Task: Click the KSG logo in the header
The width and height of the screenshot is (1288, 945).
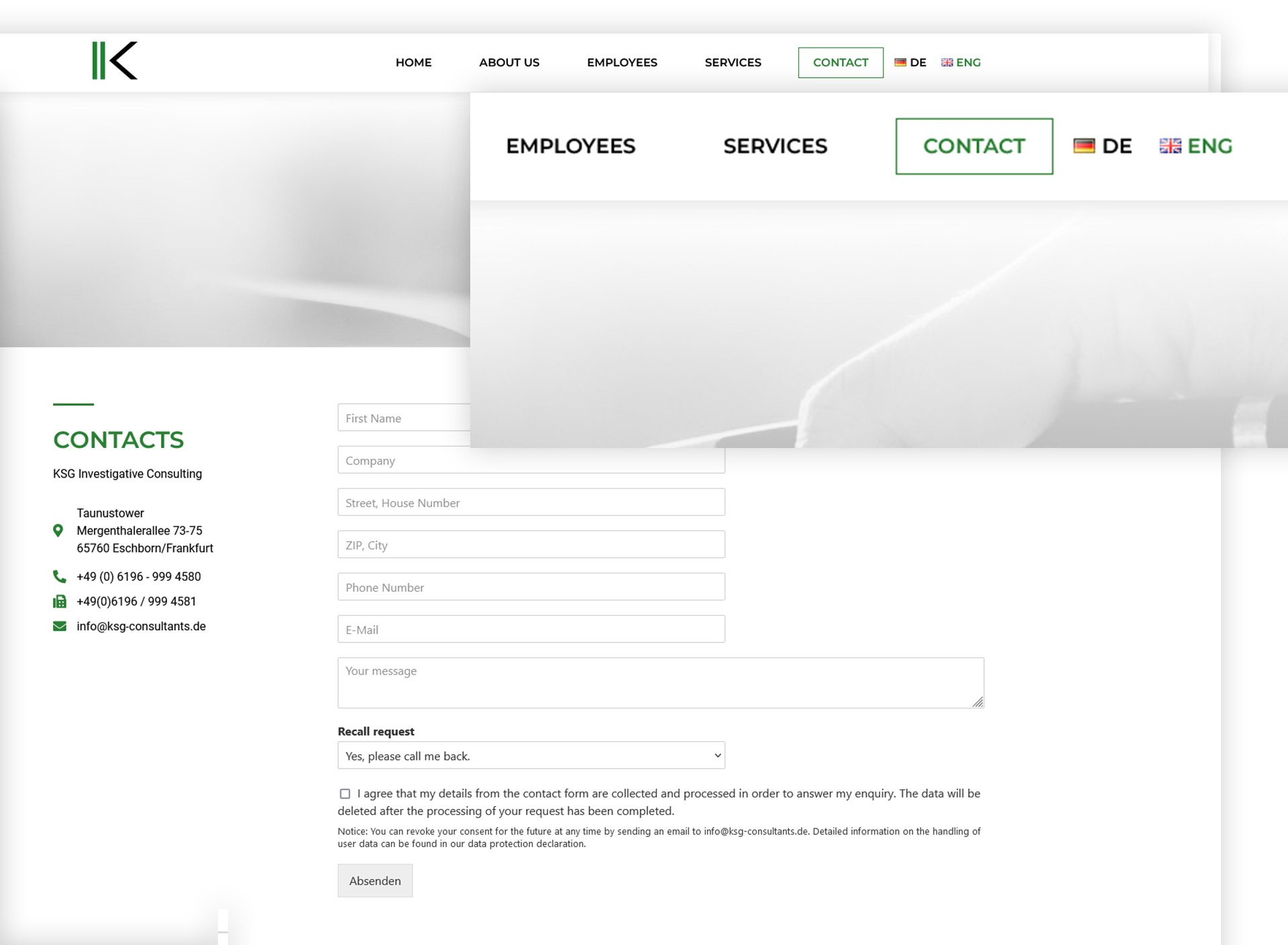Action: 115,61
